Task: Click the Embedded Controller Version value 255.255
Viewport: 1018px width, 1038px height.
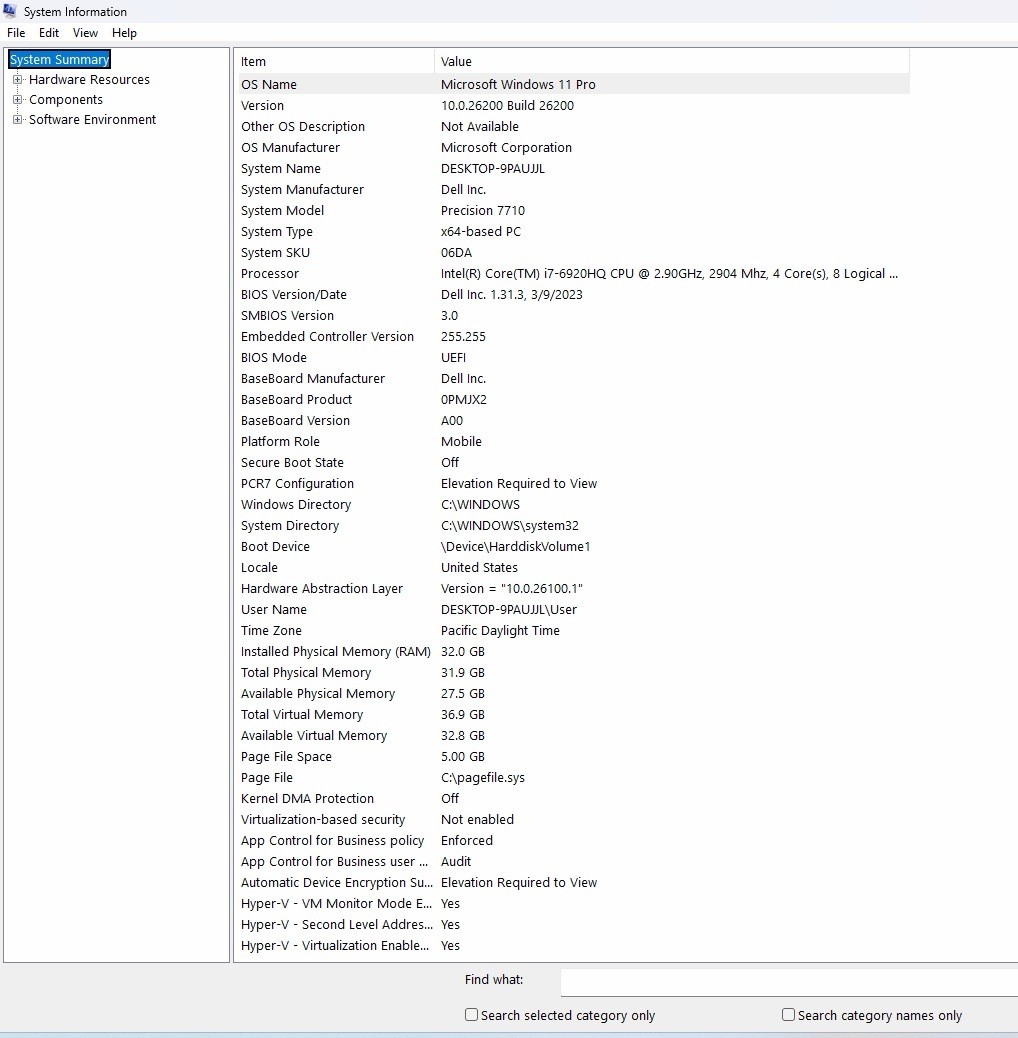Action: [x=463, y=336]
